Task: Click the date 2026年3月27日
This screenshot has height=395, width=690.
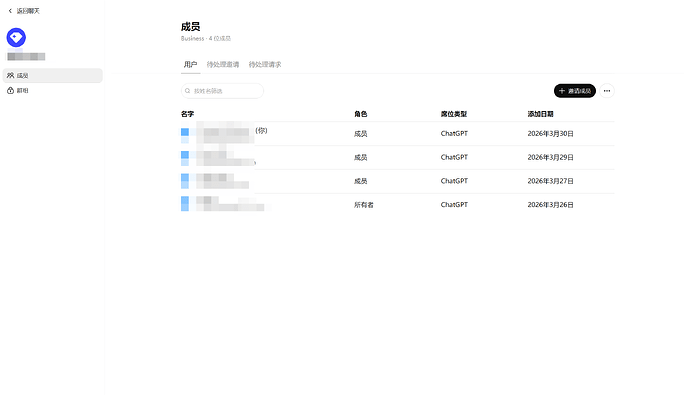Action: click(x=551, y=181)
